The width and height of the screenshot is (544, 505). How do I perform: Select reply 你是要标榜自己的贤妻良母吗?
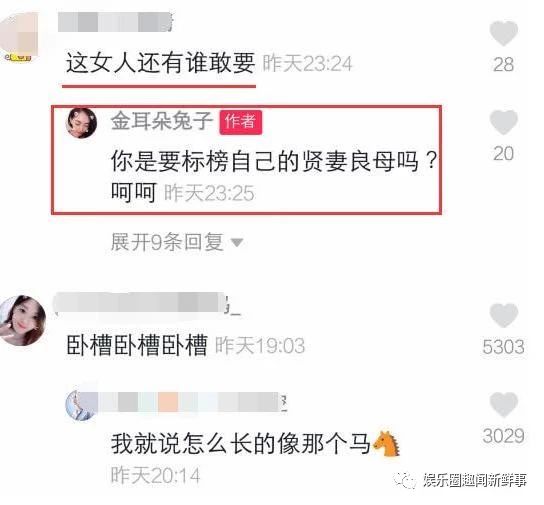point(273,177)
